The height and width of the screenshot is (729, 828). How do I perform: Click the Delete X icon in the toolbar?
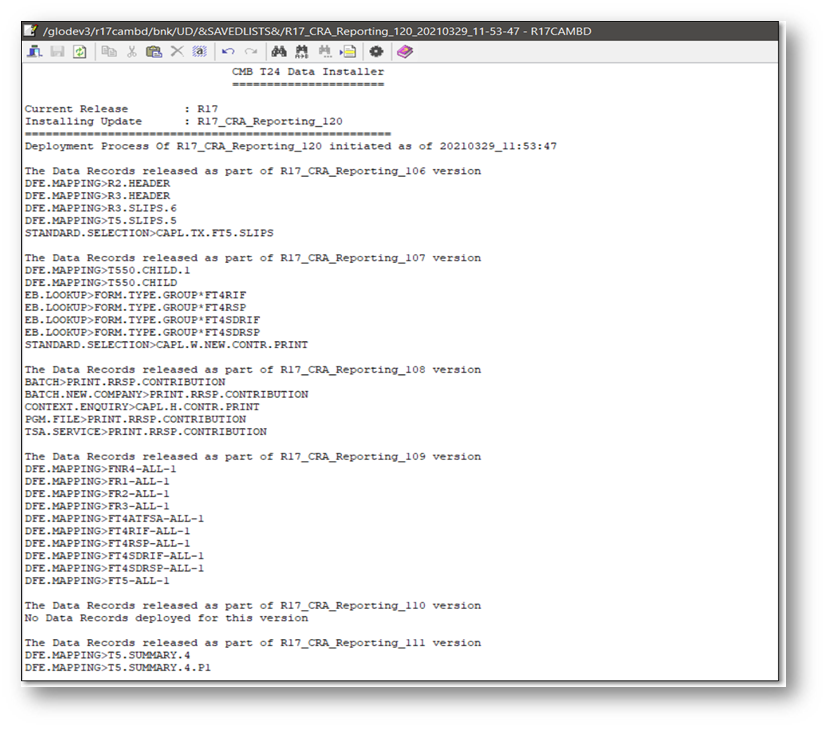click(x=176, y=51)
